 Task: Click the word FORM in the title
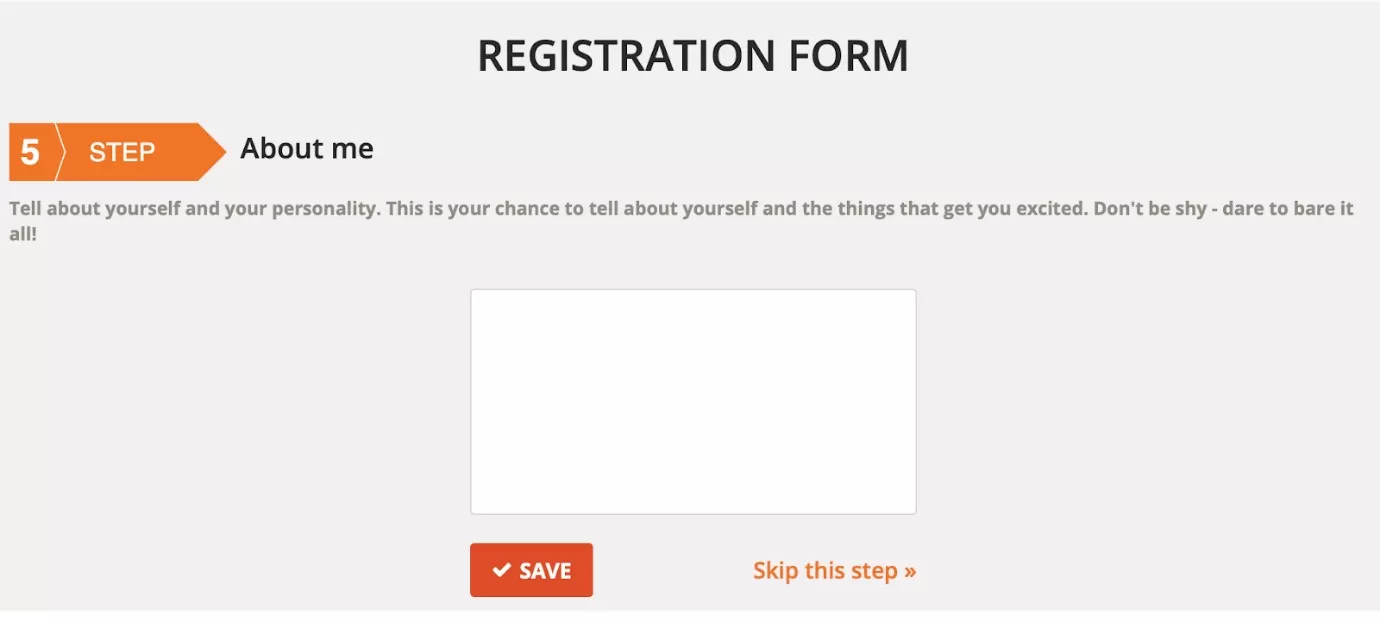coord(848,56)
